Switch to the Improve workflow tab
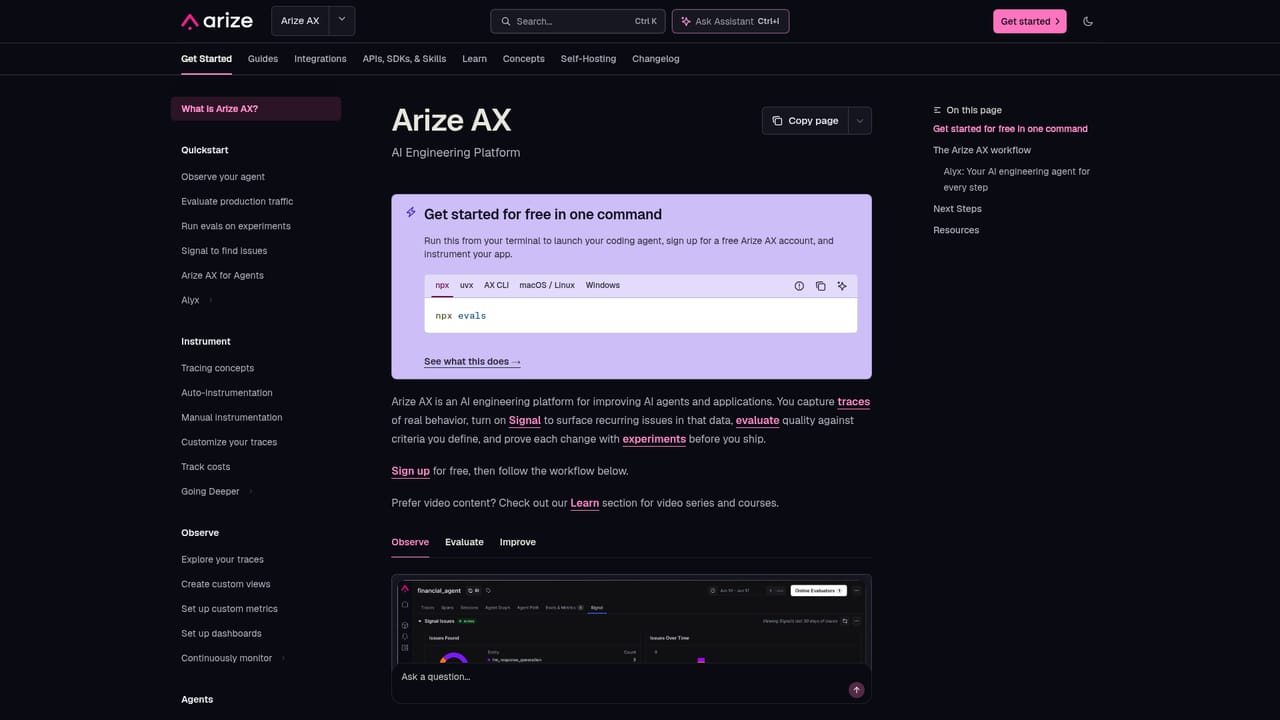The height and width of the screenshot is (720, 1280). 518,542
